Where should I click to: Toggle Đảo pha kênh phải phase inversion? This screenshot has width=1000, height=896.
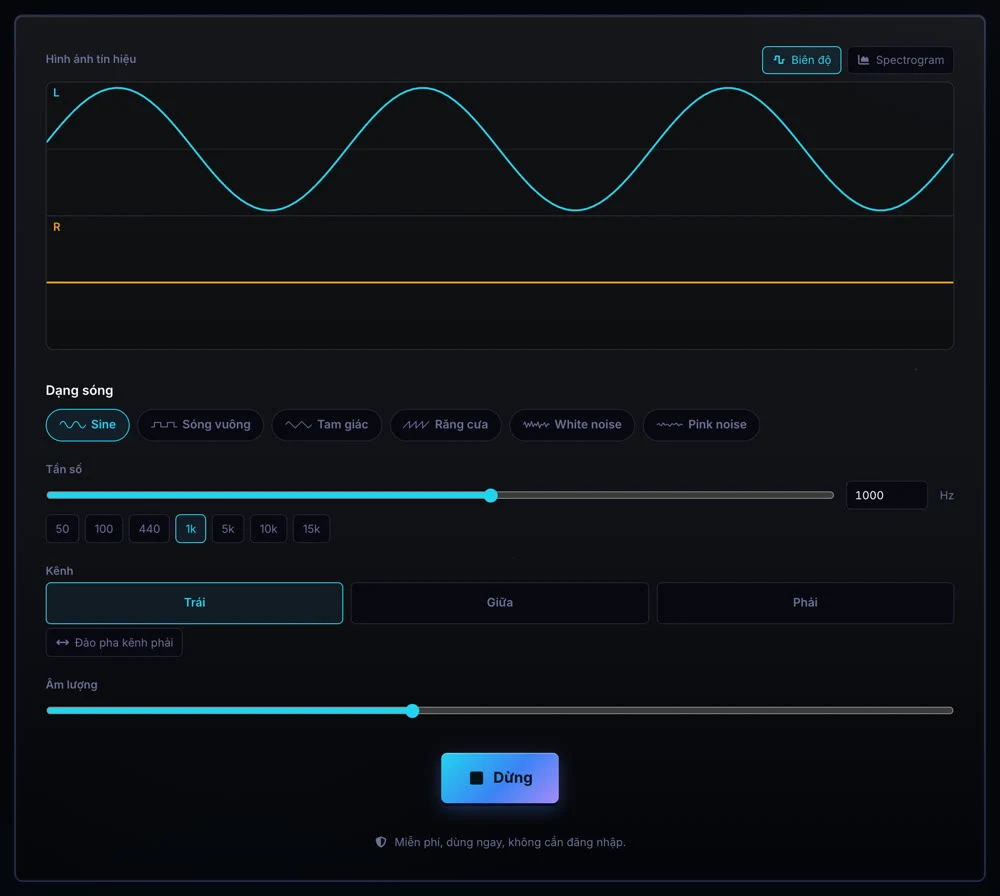(x=114, y=643)
